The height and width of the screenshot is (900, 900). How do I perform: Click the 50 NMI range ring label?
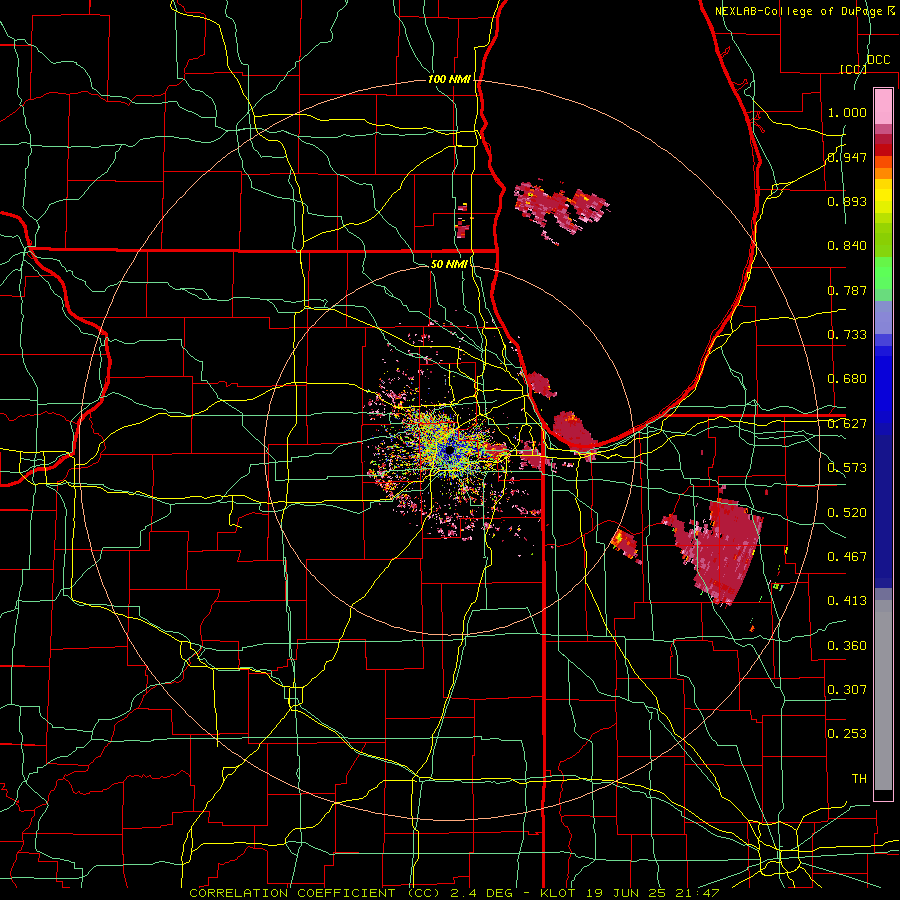(x=449, y=264)
